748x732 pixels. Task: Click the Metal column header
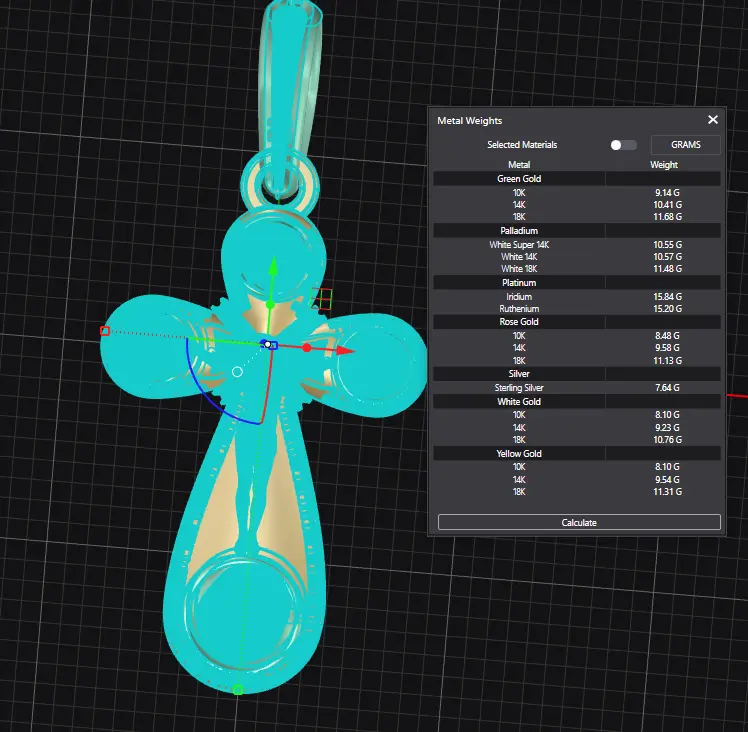pos(519,165)
